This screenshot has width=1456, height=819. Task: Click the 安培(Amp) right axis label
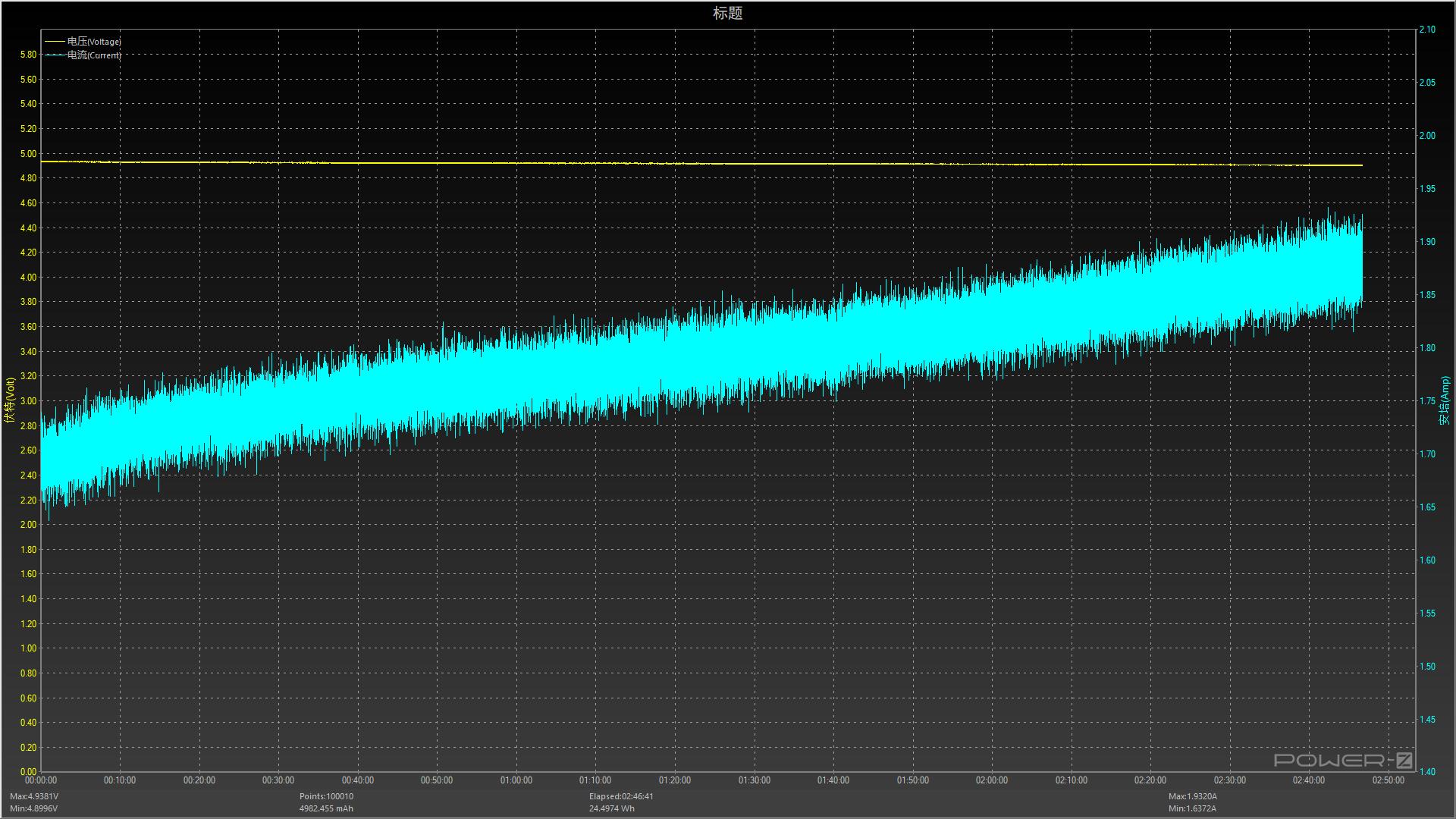click(x=1445, y=400)
